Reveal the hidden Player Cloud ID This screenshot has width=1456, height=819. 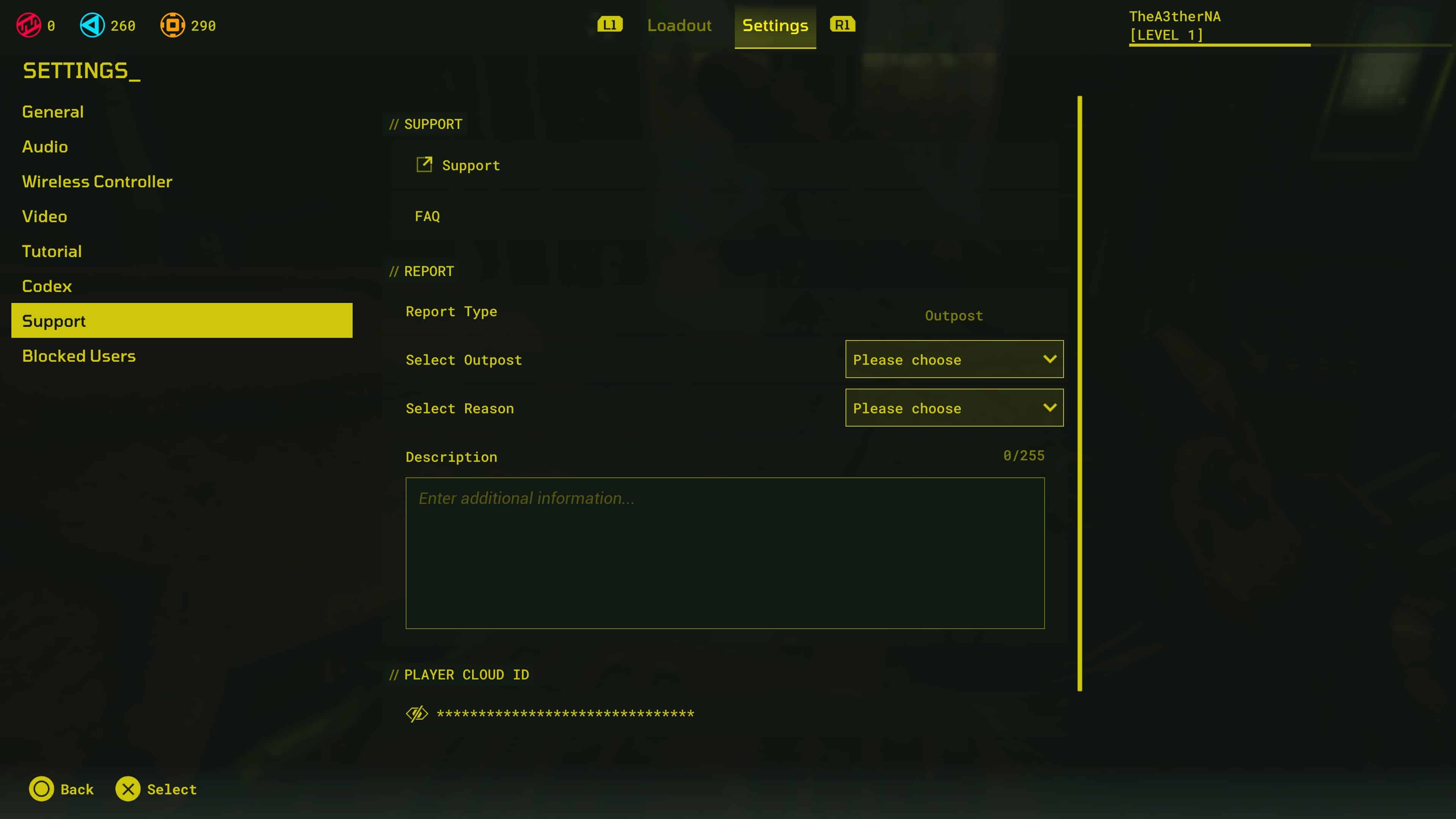tap(417, 714)
